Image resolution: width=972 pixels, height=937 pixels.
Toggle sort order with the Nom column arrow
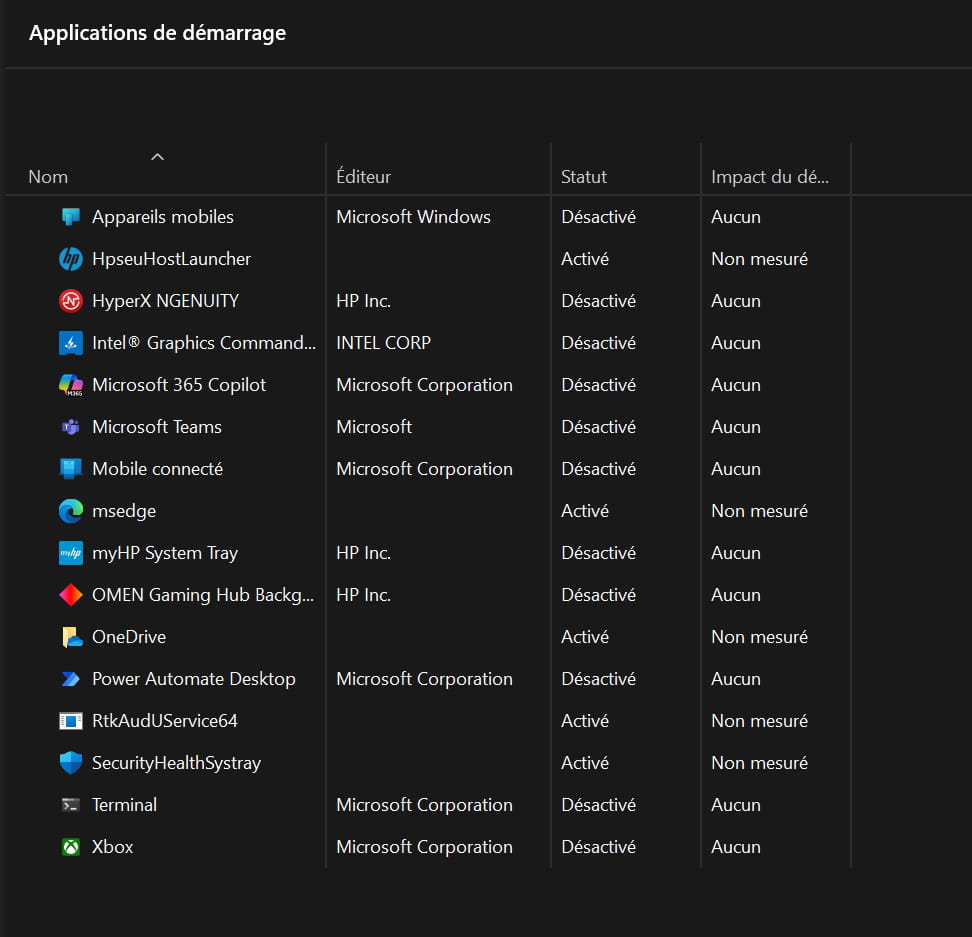pos(157,157)
